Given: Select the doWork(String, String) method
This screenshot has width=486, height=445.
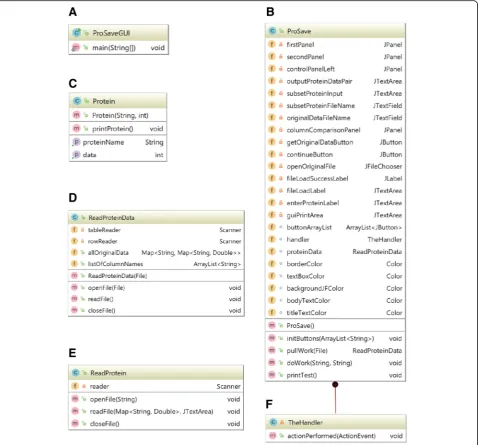Looking at the screenshot, I should [x=319, y=363].
